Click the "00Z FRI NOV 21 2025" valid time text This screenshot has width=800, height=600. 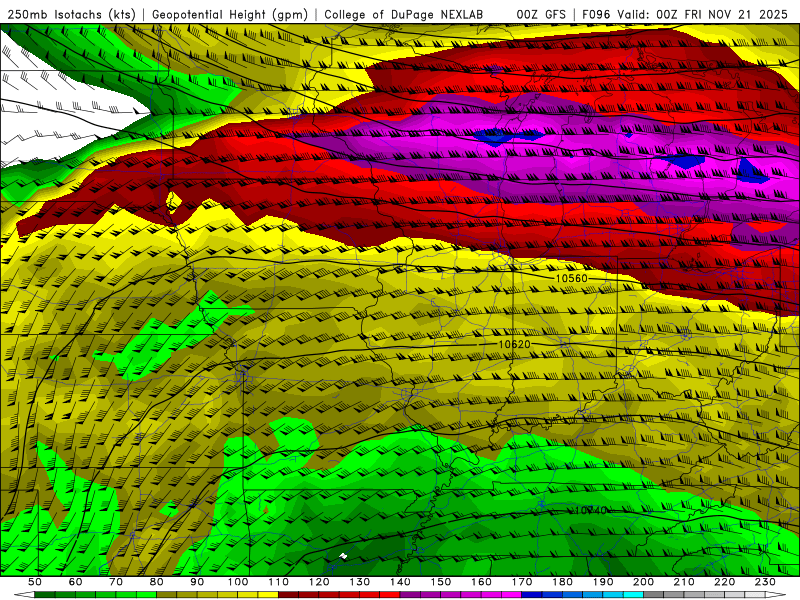coord(722,14)
